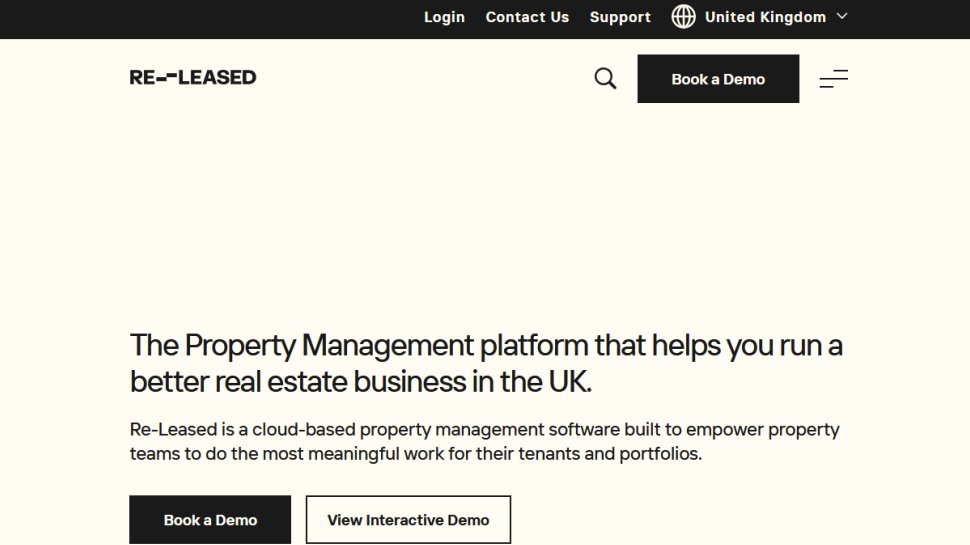The height and width of the screenshot is (545, 970).
Task: Click Book a Demo in header
Action: click(718, 79)
